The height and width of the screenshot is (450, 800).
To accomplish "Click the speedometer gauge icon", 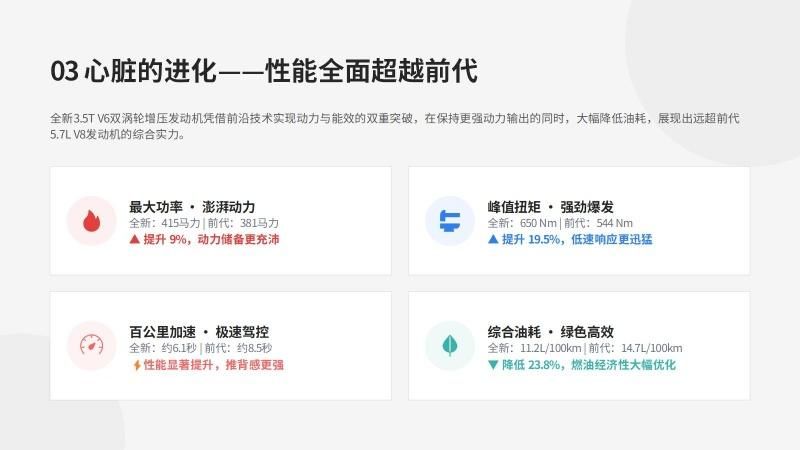I will [91, 345].
